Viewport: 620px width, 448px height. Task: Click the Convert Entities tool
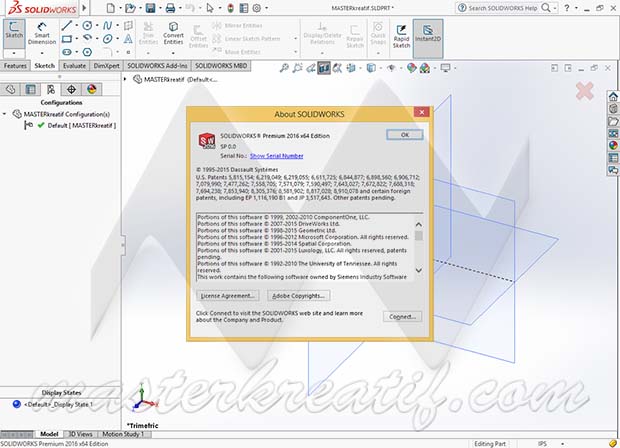click(x=173, y=33)
